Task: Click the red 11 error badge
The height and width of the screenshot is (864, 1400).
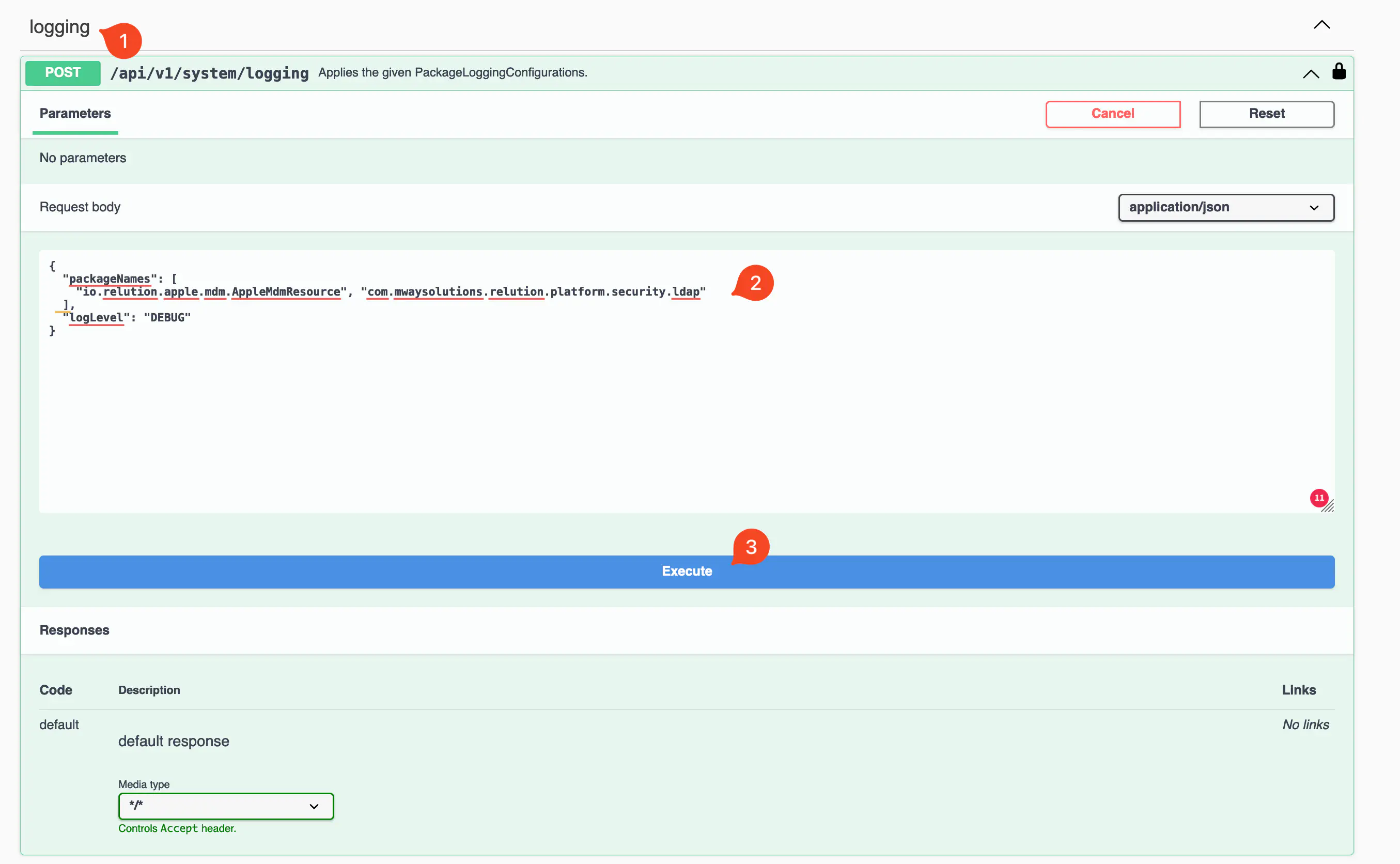Action: coord(1318,498)
